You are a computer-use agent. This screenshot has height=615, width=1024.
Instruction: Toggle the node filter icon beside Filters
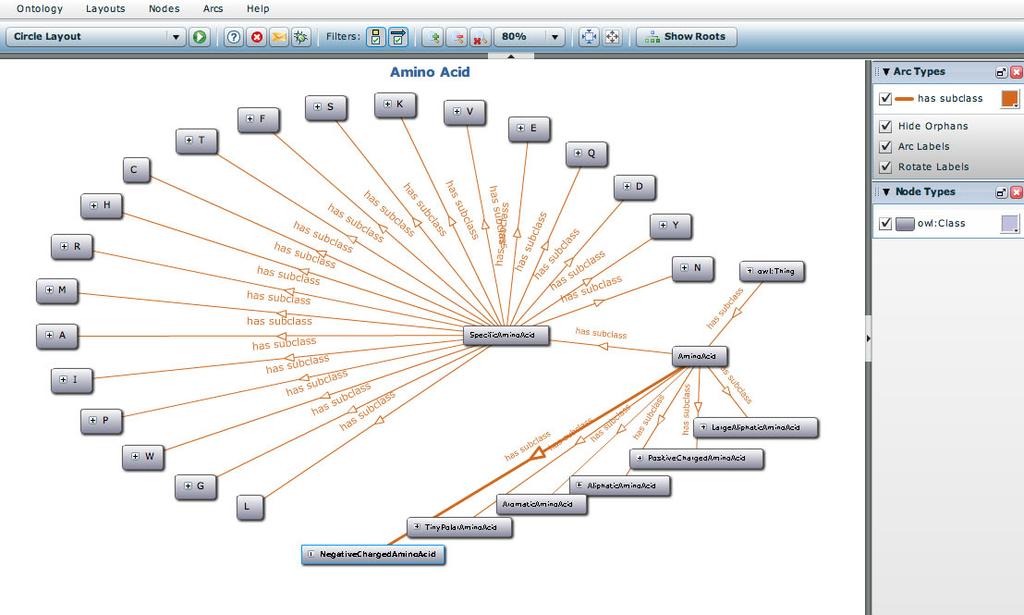tap(376, 37)
